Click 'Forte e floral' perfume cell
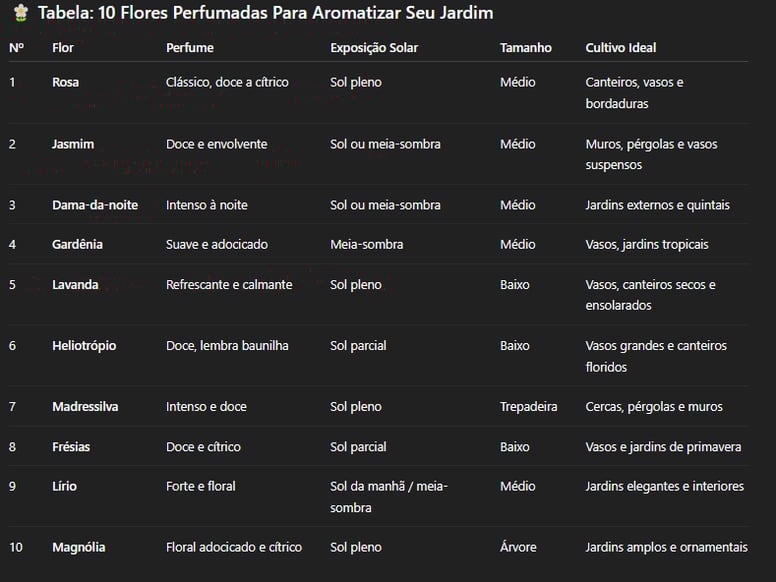Image resolution: width=776 pixels, height=582 pixels. pyautogui.click(x=201, y=486)
